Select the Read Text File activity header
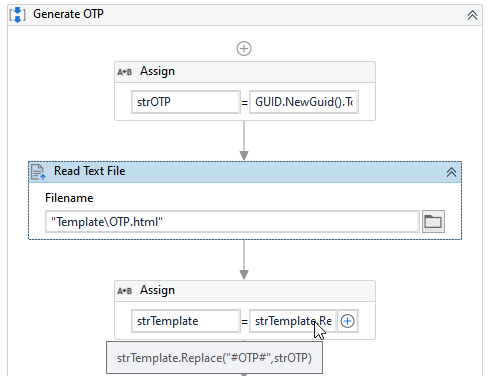This screenshot has height=376, width=488. tap(245, 172)
